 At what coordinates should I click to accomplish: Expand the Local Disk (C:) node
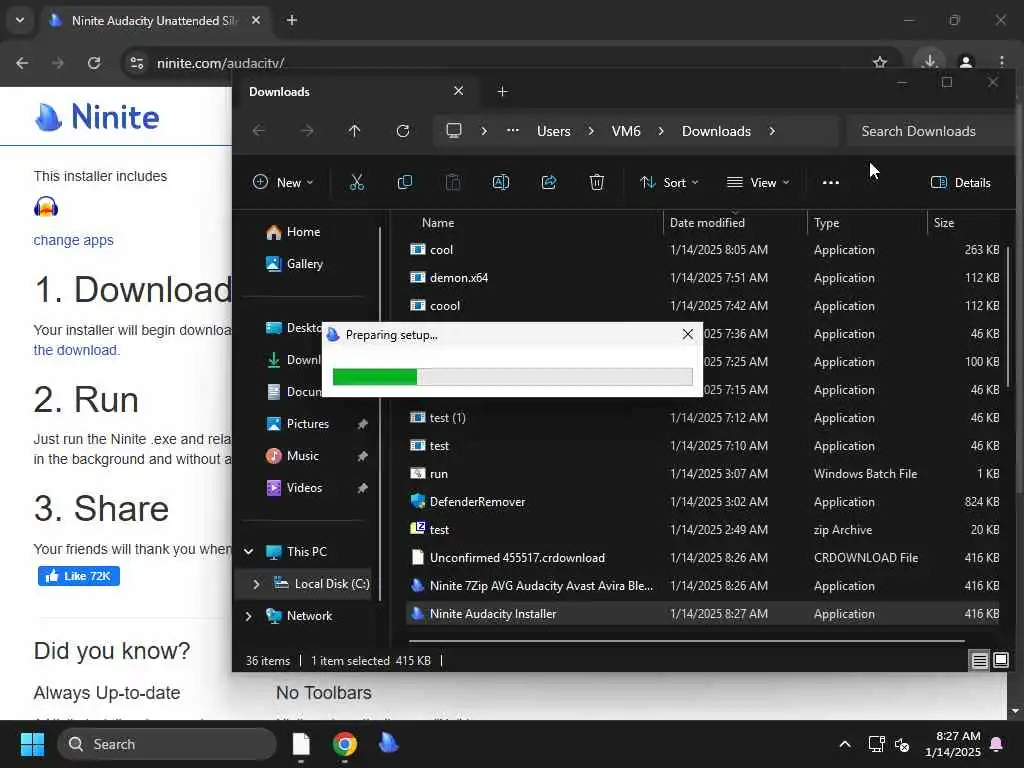pos(256,584)
